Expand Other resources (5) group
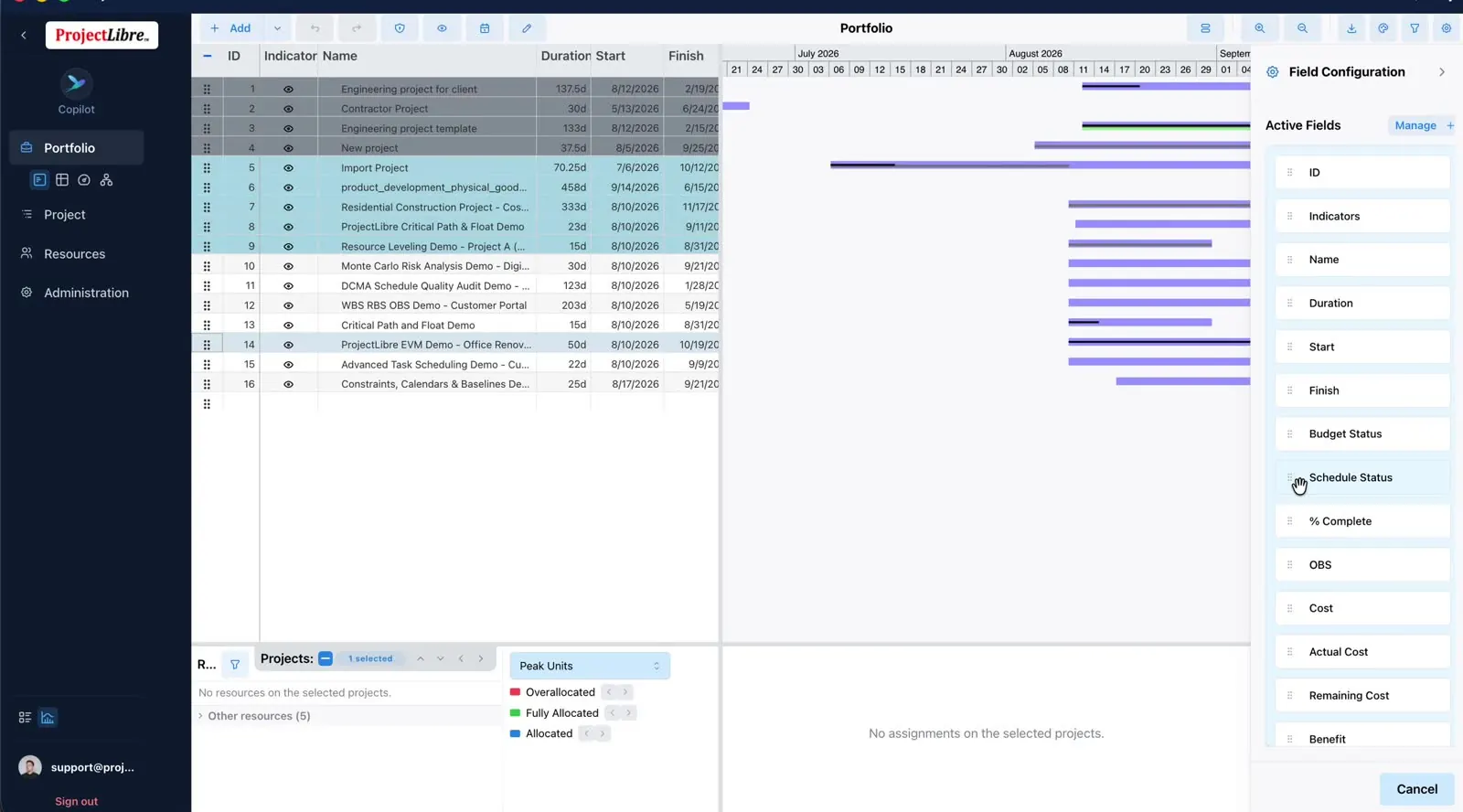Image resolution: width=1463 pixels, height=812 pixels. click(200, 716)
